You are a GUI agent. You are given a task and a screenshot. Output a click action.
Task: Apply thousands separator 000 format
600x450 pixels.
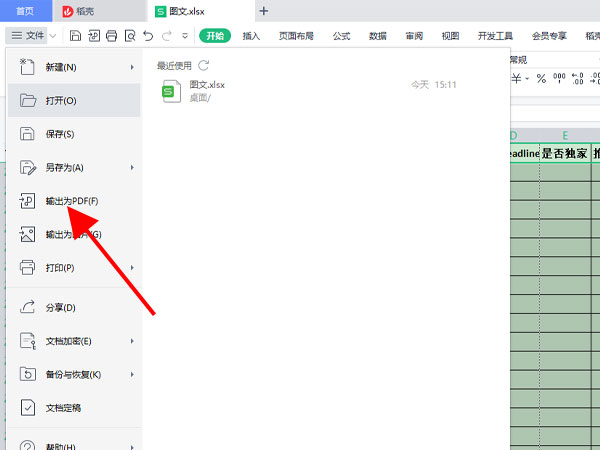tap(559, 78)
